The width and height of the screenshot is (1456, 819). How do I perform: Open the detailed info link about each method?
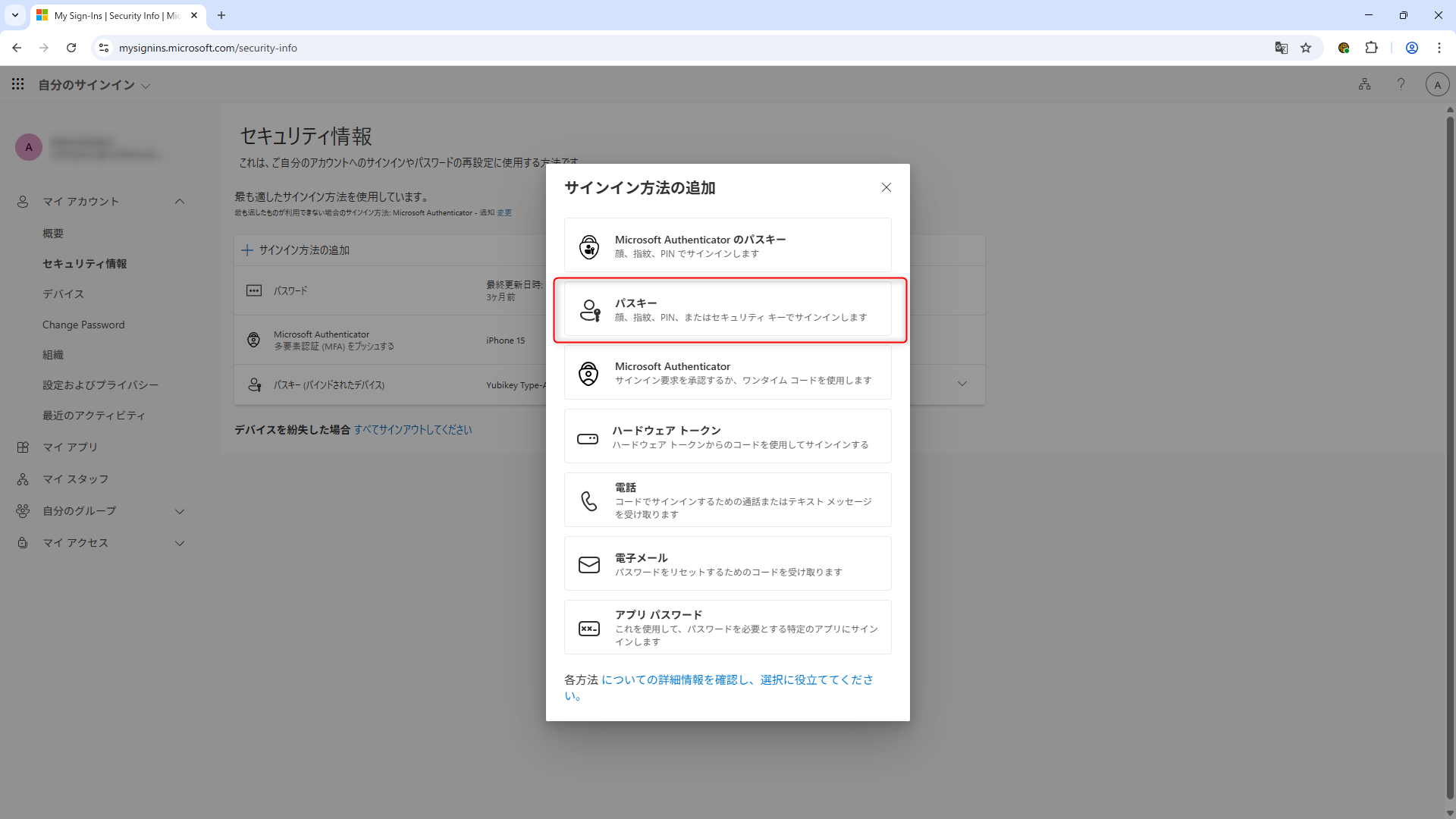[x=736, y=680]
